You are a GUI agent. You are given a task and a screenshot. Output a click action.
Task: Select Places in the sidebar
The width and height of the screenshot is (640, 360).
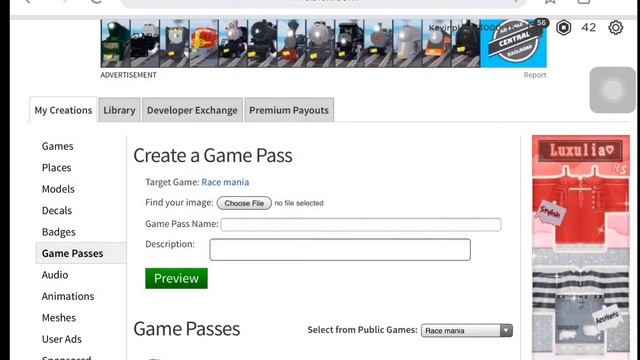point(56,168)
